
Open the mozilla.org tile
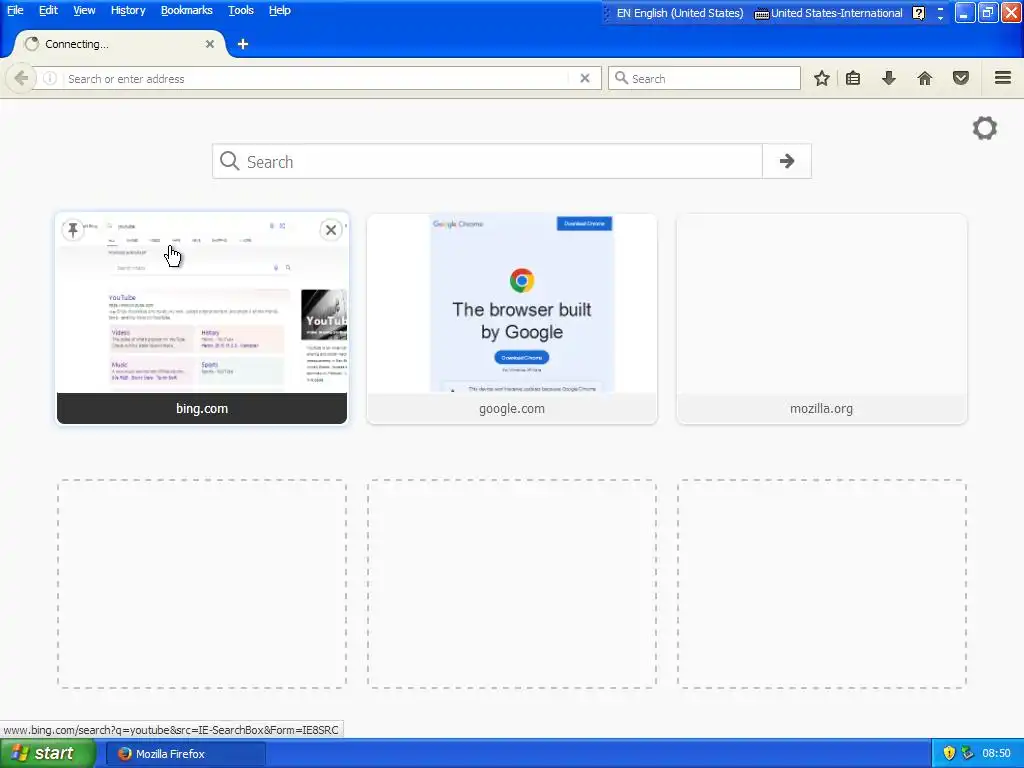tap(822, 319)
